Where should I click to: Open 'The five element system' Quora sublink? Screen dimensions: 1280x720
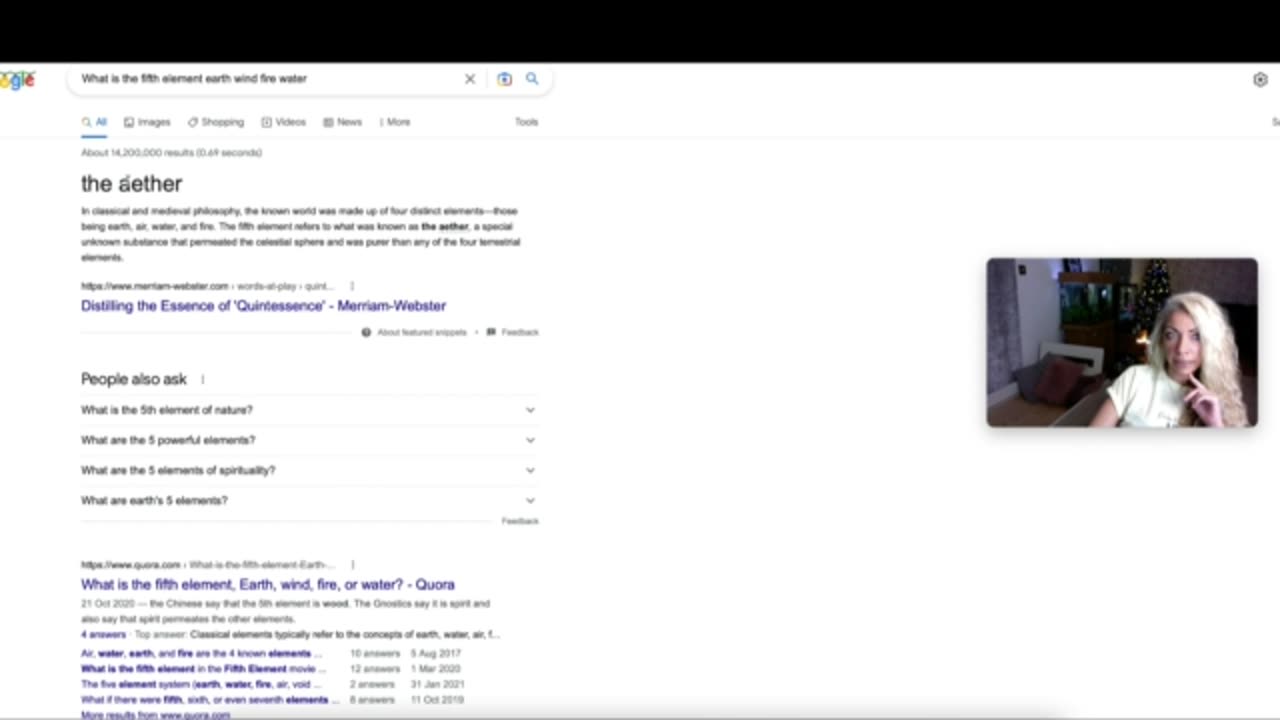[x=202, y=684]
